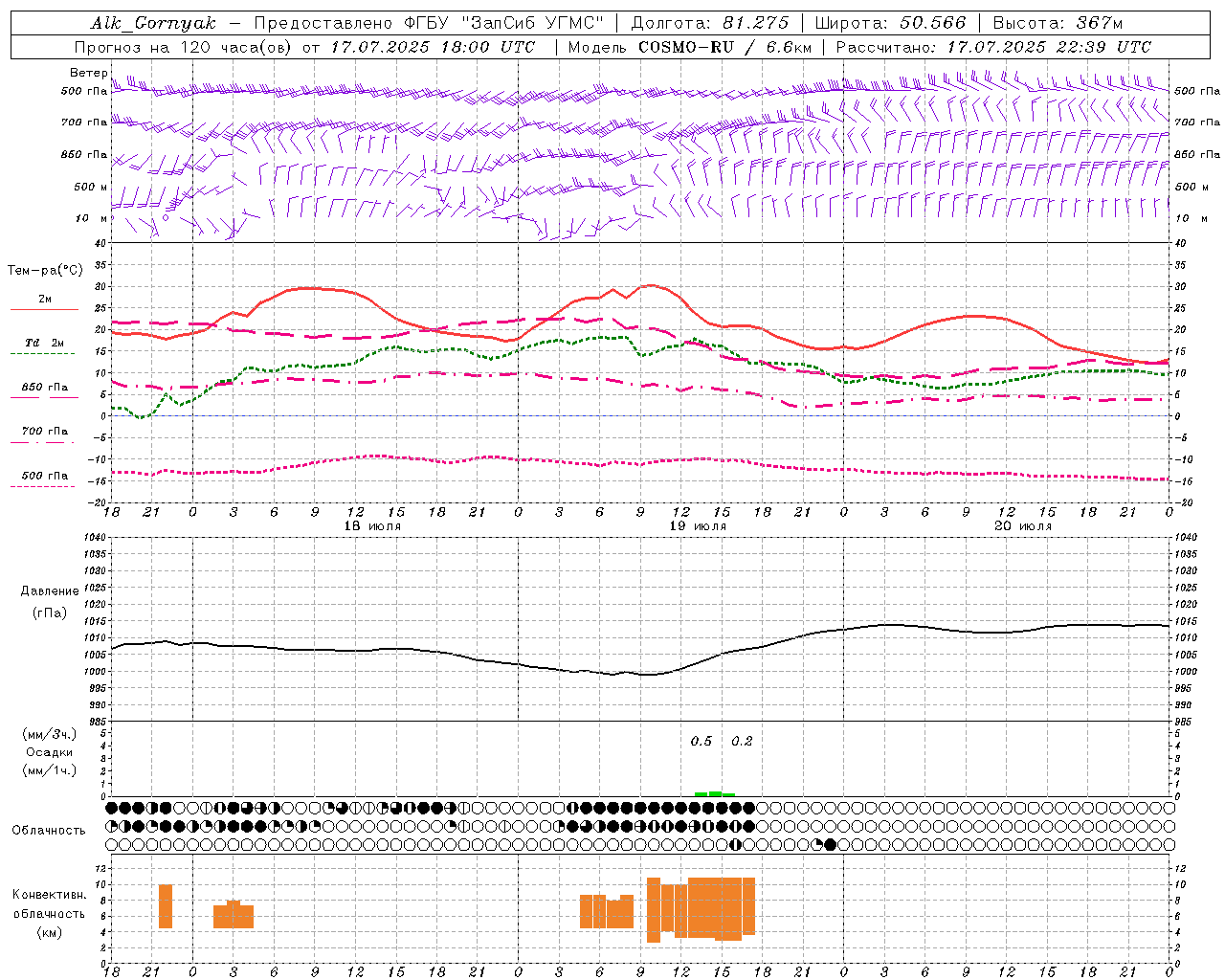The width and height of the screenshot is (1225, 980).
Task: Select the 0.2 precipitation amount label
Action: click(742, 742)
